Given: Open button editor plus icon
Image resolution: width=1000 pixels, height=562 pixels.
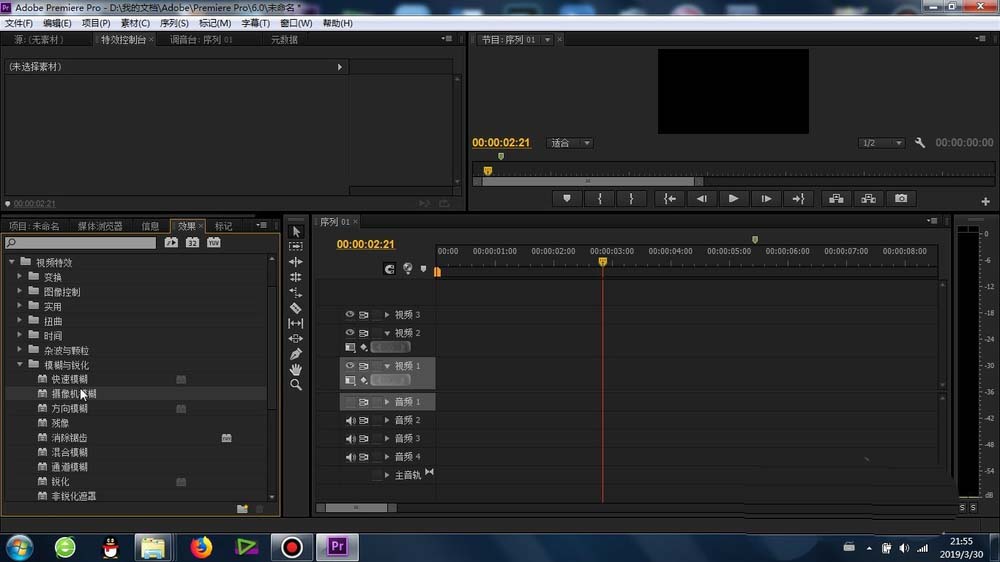Looking at the screenshot, I should coord(985,202).
